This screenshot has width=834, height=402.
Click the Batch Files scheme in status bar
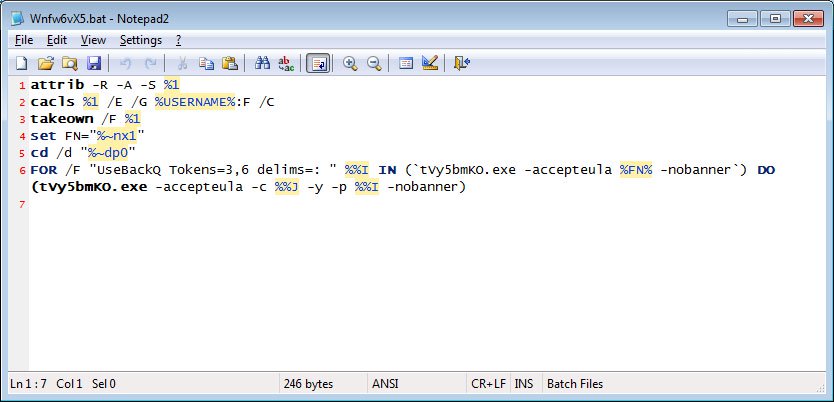(x=575, y=383)
